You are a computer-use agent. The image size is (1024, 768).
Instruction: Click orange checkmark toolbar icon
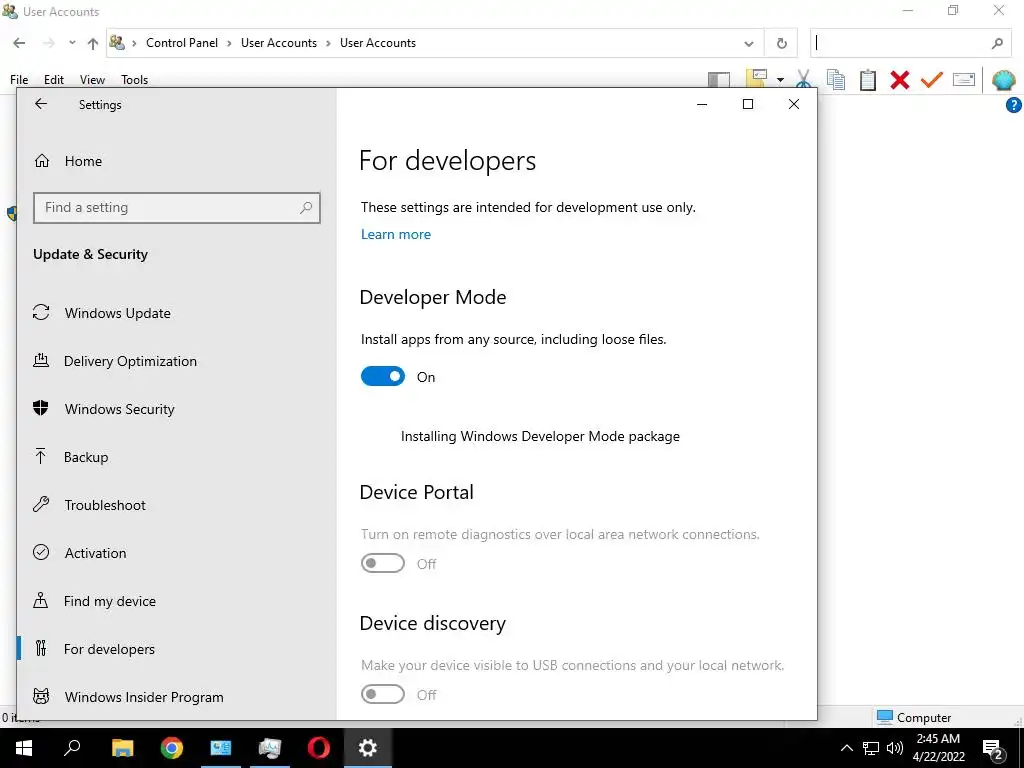[x=932, y=80]
